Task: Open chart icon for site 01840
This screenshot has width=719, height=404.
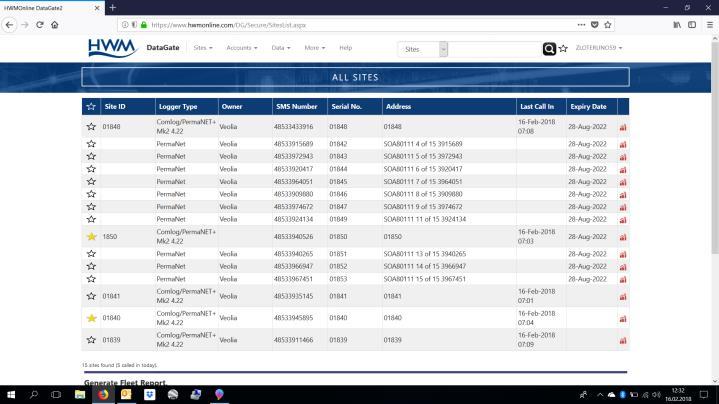Action: click(x=623, y=318)
